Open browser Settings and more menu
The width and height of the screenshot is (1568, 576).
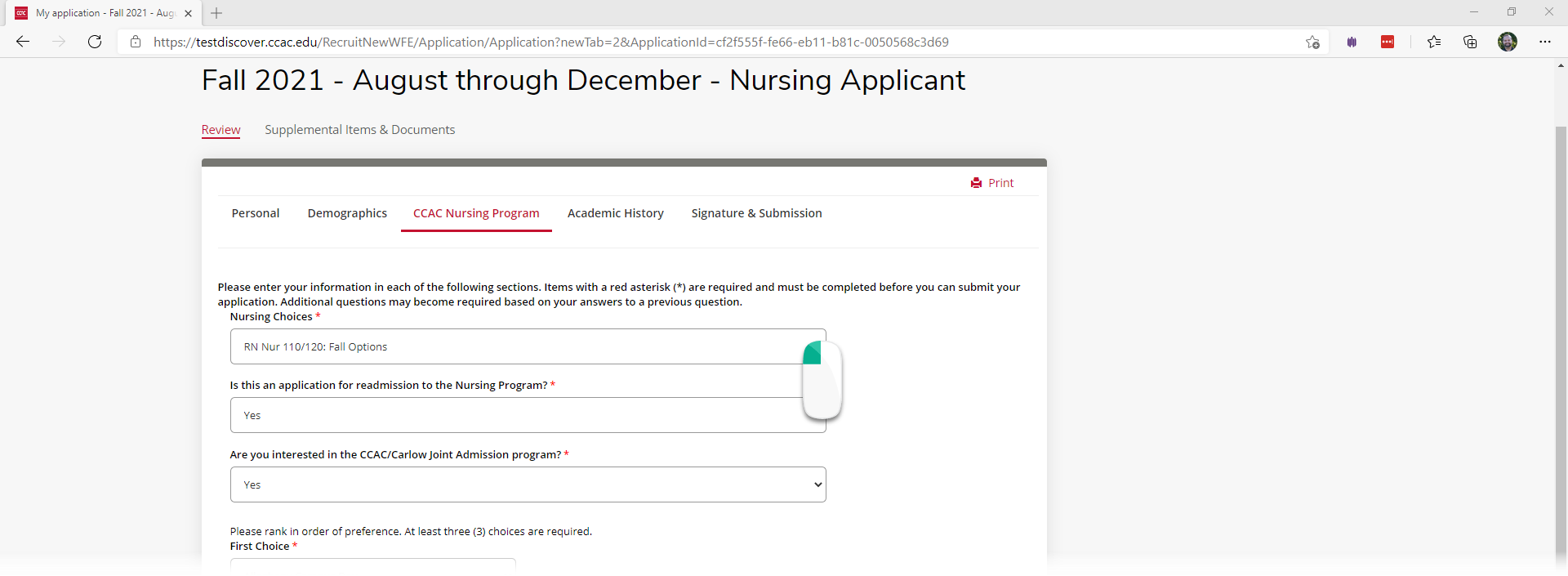[1545, 42]
